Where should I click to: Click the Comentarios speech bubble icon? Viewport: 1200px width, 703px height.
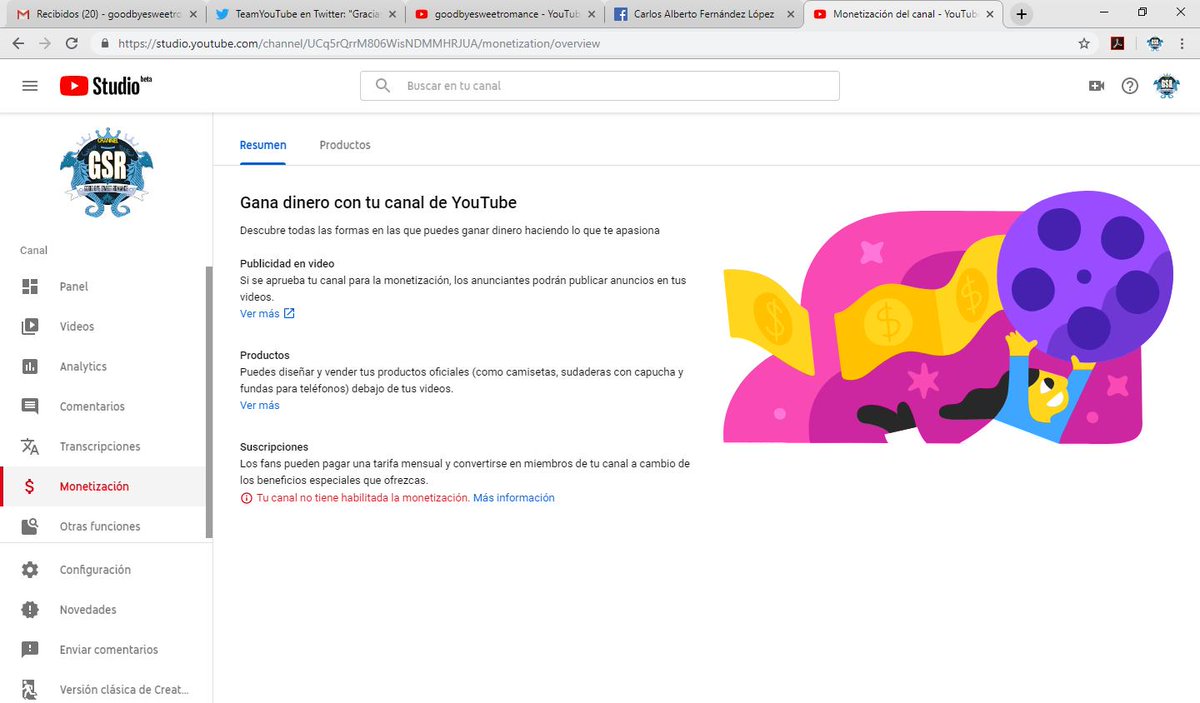pyautogui.click(x=30, y=407)
